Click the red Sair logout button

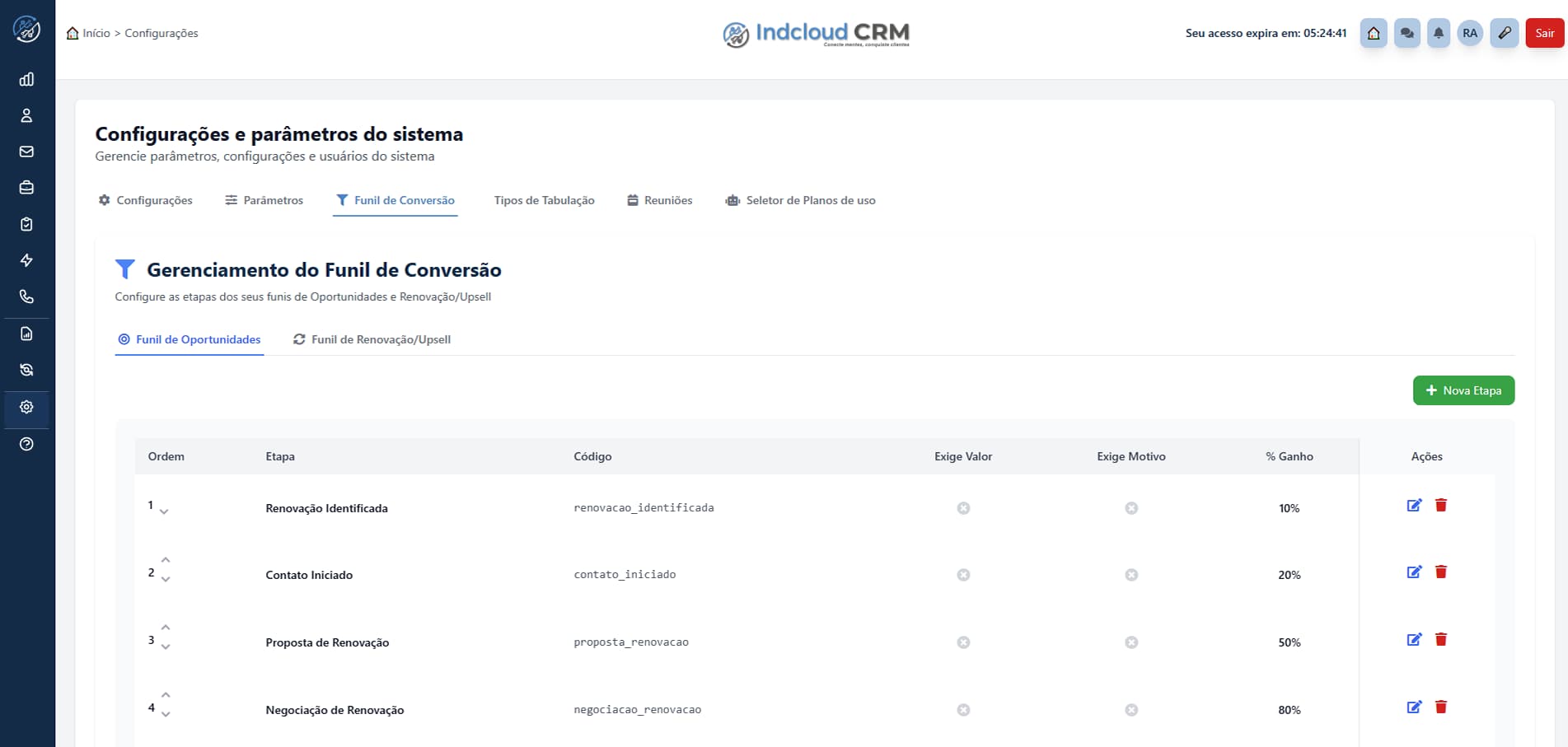1544,33
